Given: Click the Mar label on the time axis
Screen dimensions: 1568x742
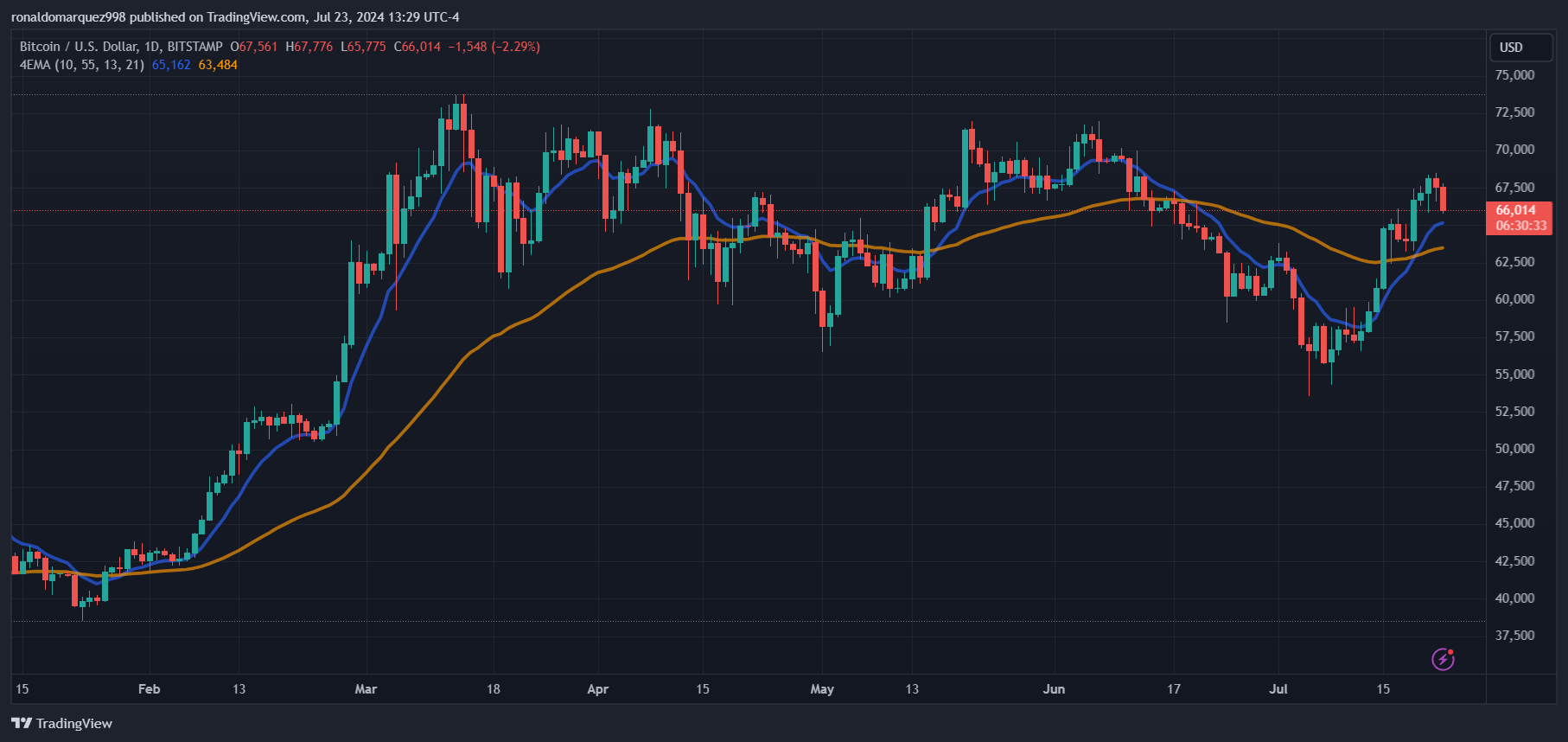Looking at the screenshot, I should (x=366, y=689).
